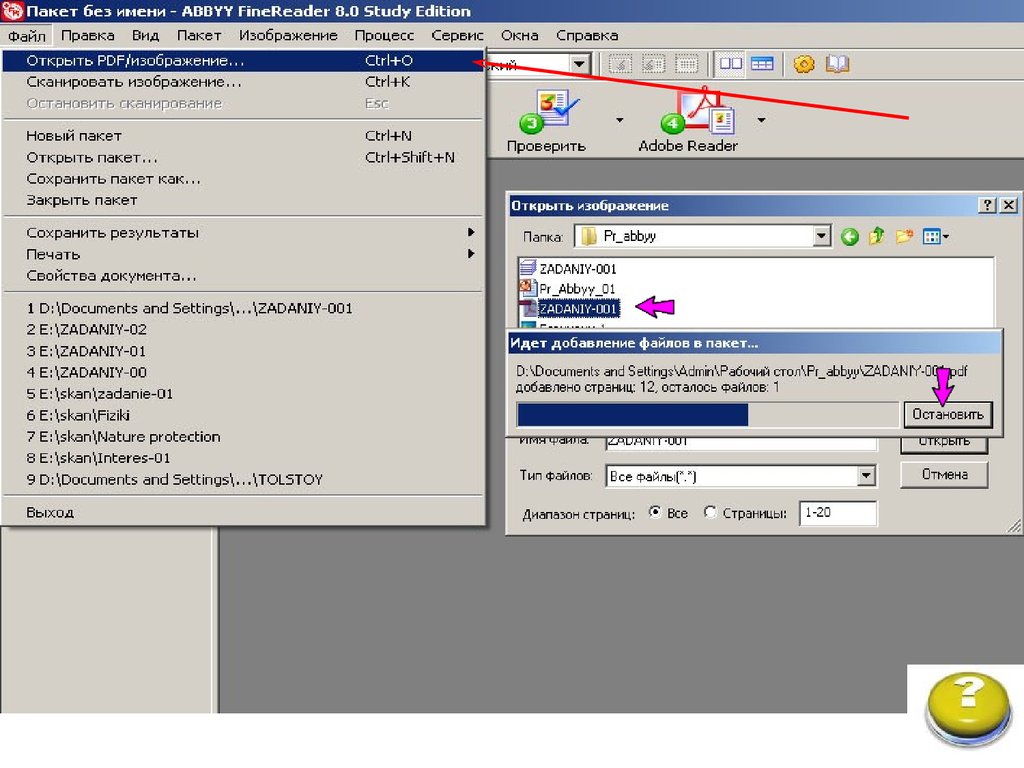Click the Adobe Reader step 4 icon
This screenshot has width=1024, height=768.
699,112
